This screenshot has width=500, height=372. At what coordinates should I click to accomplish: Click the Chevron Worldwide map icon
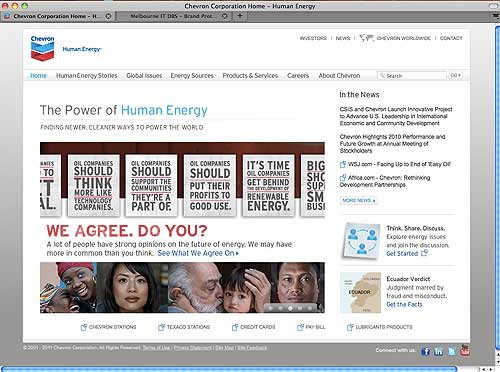pyautogui.click(x=366, y=38)
